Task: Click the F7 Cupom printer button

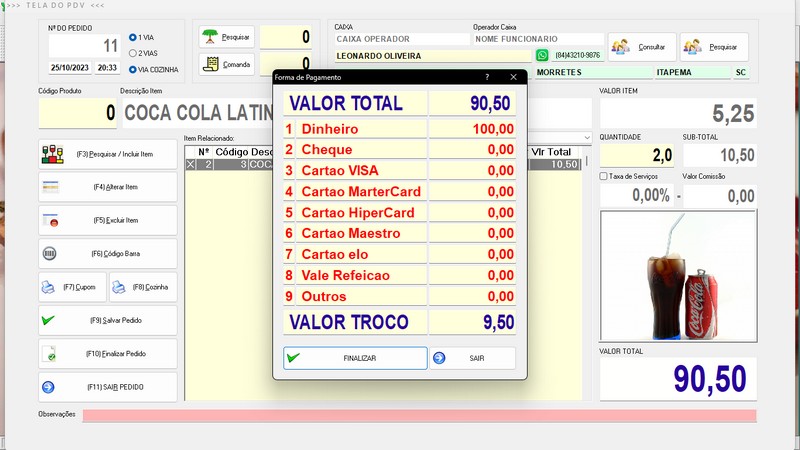Action: tap(72, 287)
